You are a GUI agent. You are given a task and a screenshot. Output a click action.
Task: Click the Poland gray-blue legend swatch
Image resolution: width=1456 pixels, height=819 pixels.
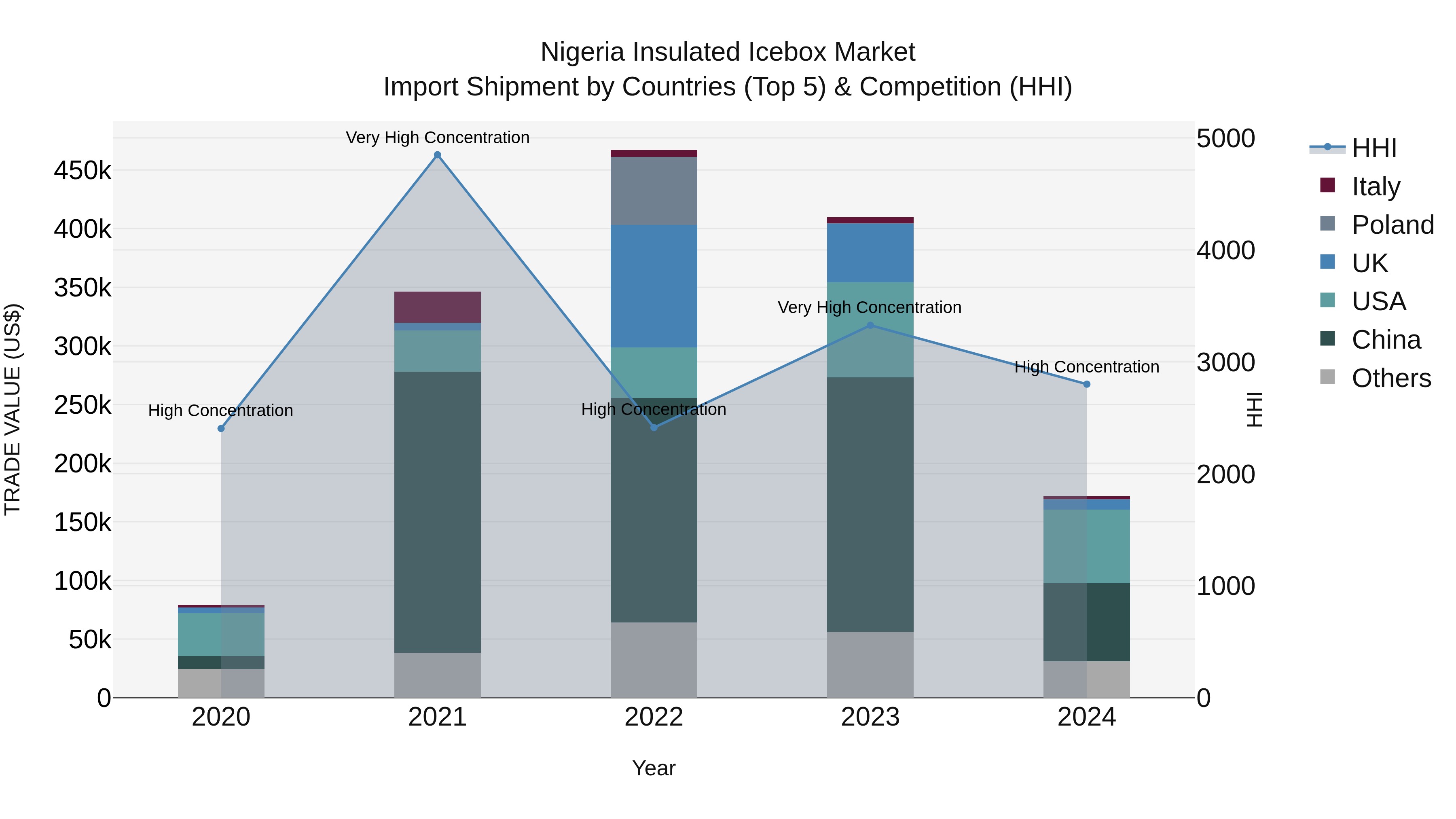point(1328,223)
